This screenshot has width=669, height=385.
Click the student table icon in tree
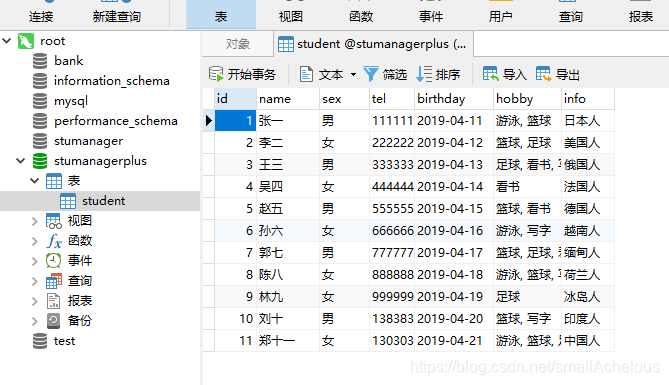pos(68,201)
